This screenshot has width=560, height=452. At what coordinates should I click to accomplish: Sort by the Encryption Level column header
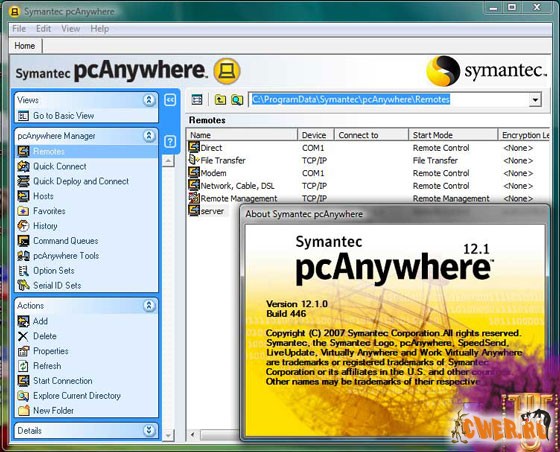[524, 135]
